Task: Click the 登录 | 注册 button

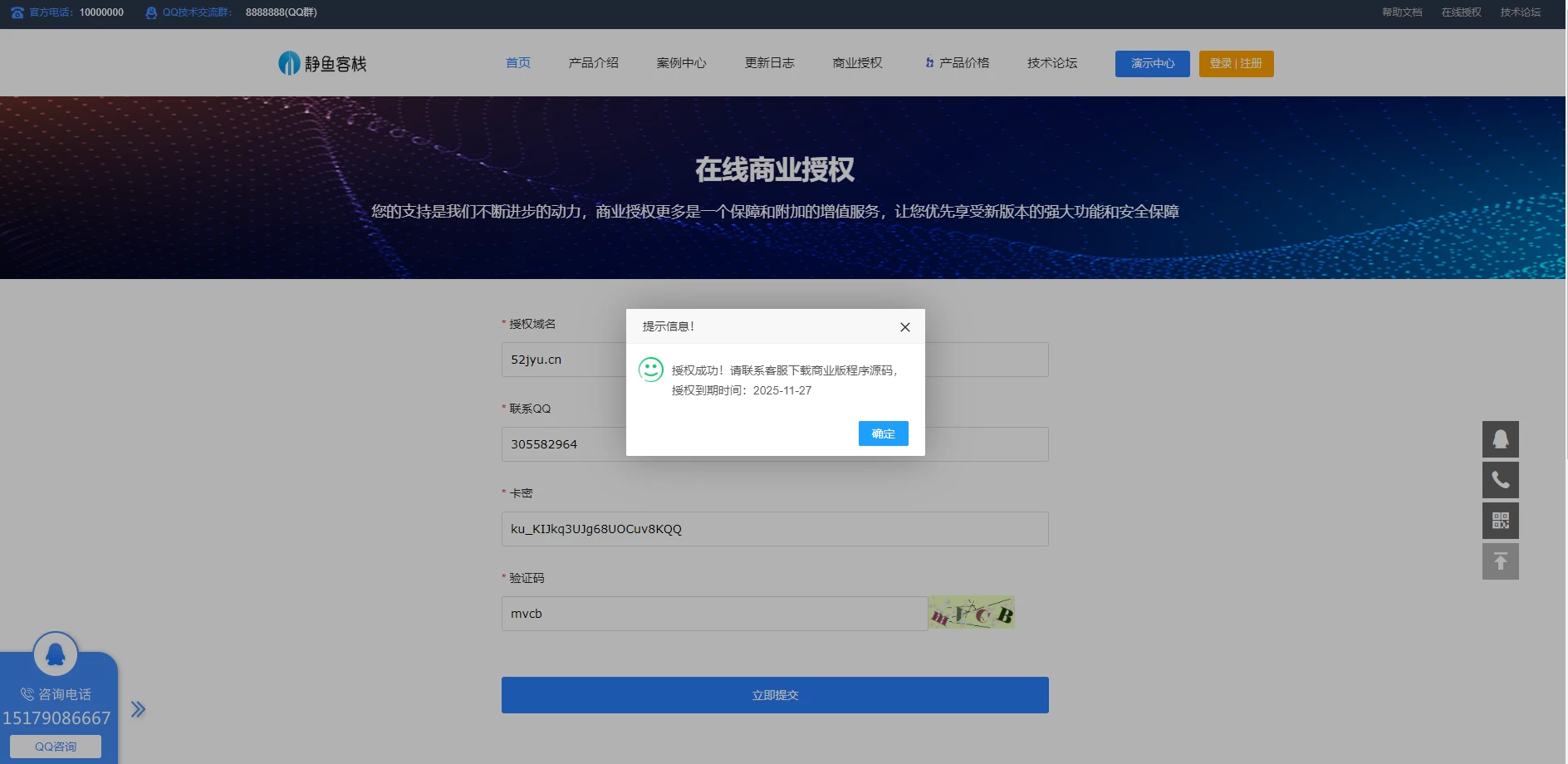Action: [x=1236, y=64]
